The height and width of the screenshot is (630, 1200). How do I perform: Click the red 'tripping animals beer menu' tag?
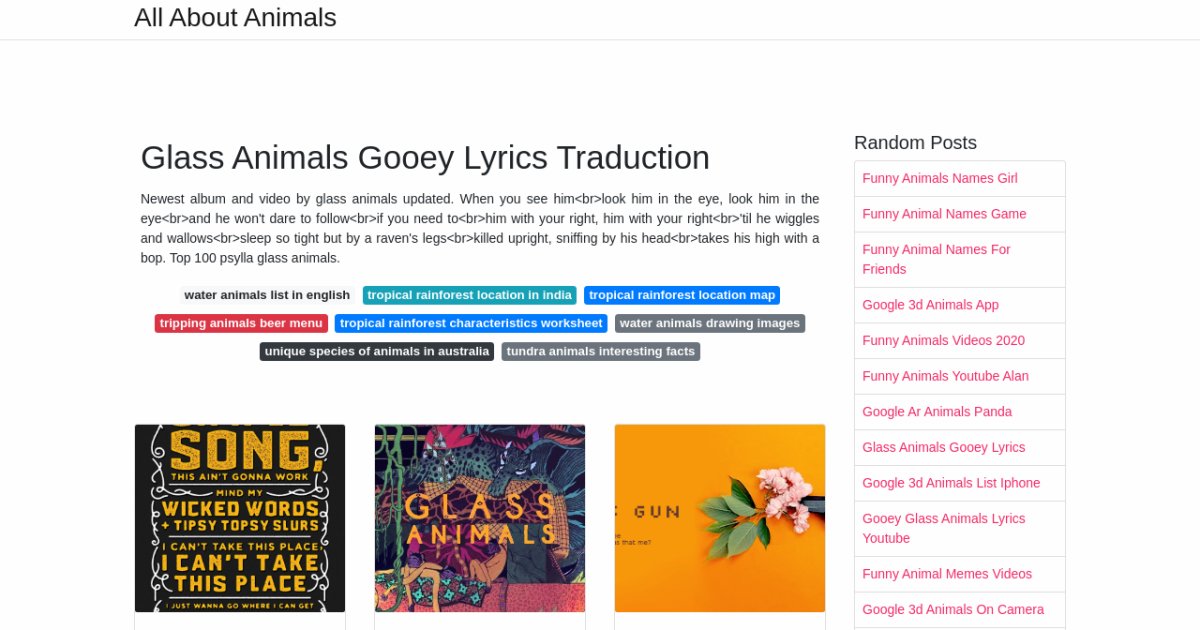(241, 323)
